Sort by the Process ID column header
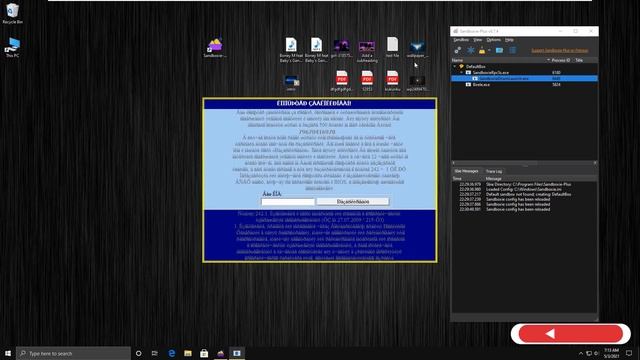The height and width of the screenshot is (360, 640). coord(561,60)
